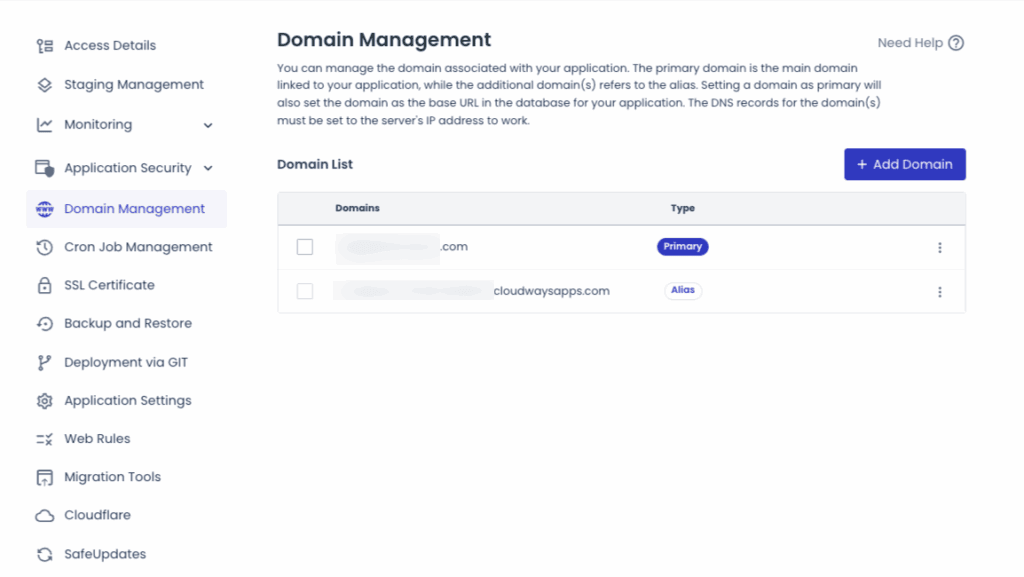Expand the Application Security chevron
The image size is (1024, 577).
(208, 168)
